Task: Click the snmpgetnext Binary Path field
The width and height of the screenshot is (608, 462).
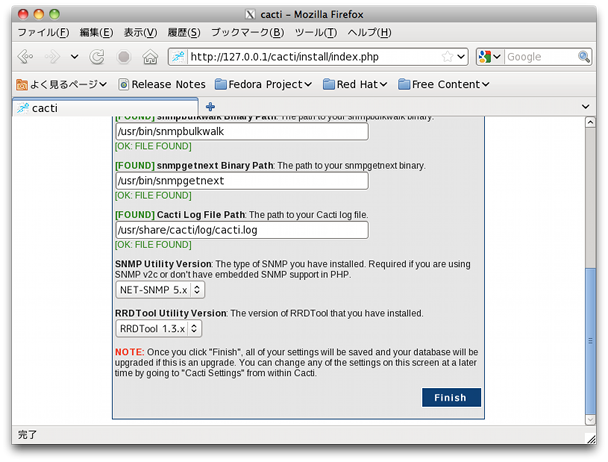Action: [242, 181]
